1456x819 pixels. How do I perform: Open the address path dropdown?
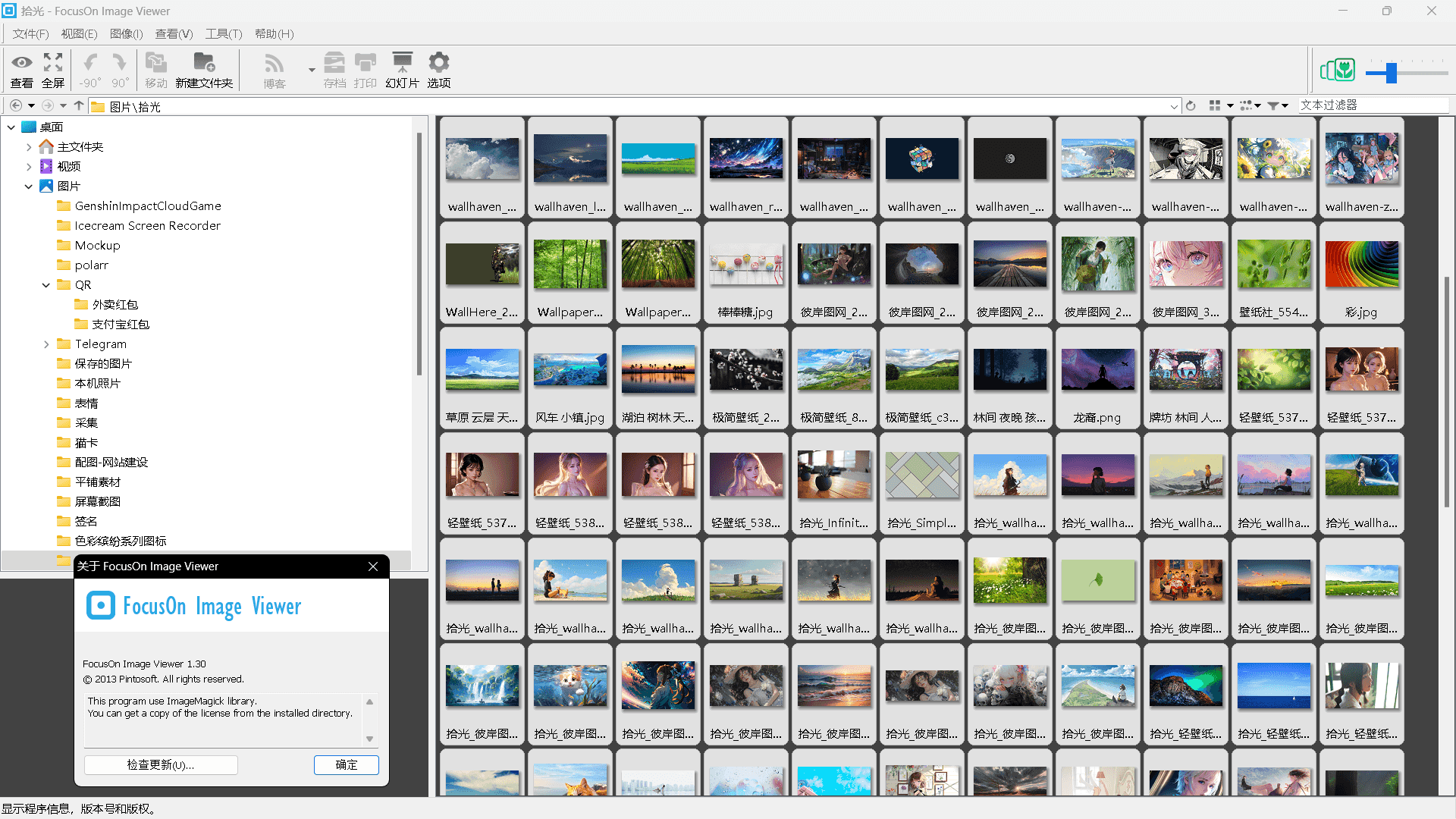pyautogui.click(x=1174, y=106)
